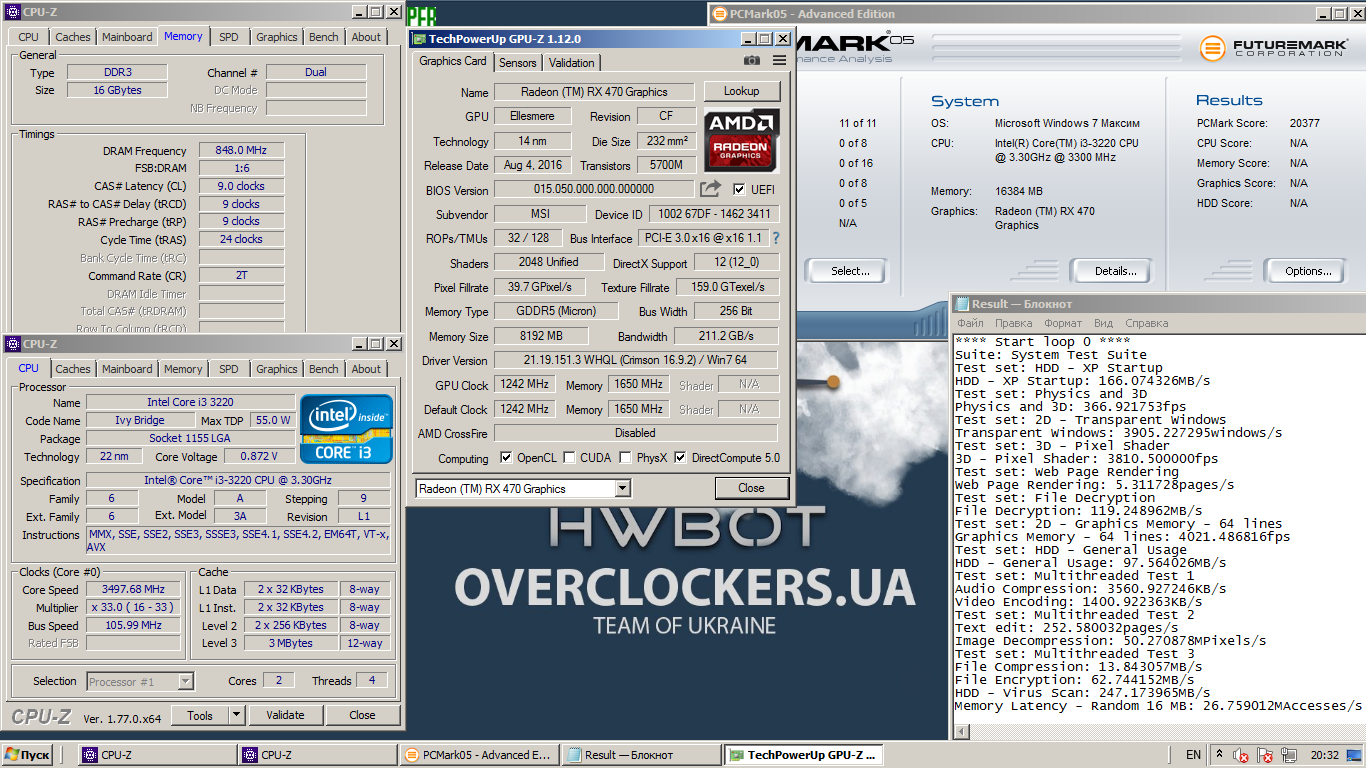The width and height of the screenshot is (1366, 768).
Task: Click the Close button in CPU-Z
Action: [362, 715]
